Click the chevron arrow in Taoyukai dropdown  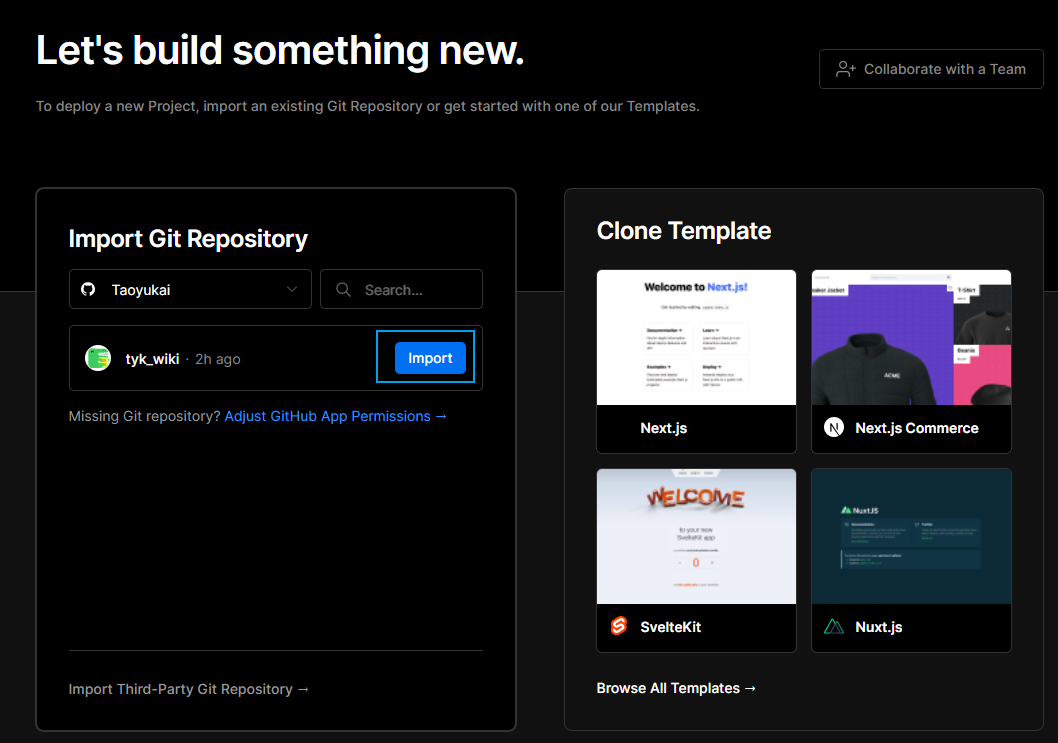(291, 290)
